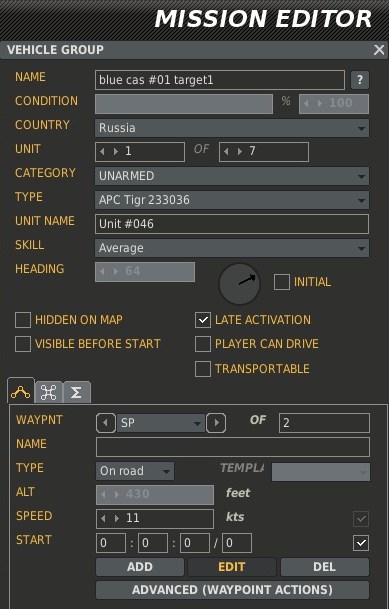Viewport: 389px width, 609px height.
Task: Click the EDIT waypoint button
Action: (232, 567)
